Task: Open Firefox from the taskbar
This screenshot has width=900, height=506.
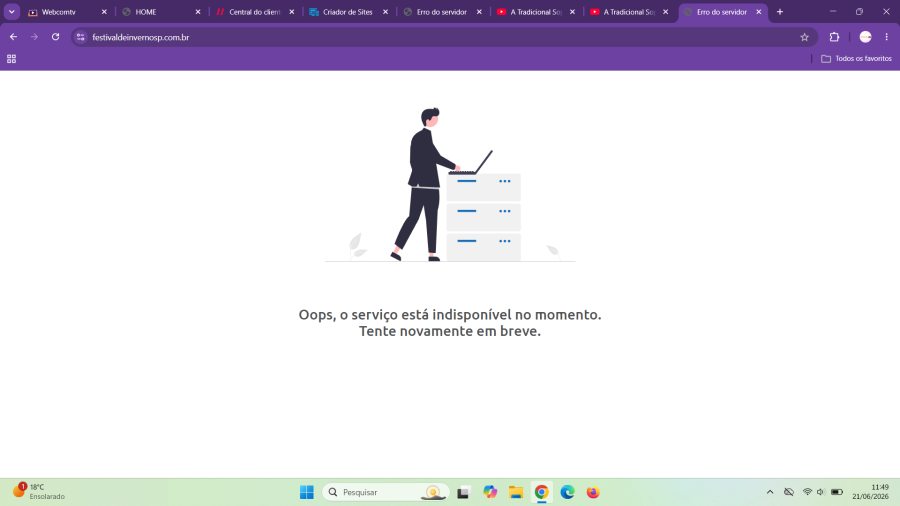Action: pos(593,492)
